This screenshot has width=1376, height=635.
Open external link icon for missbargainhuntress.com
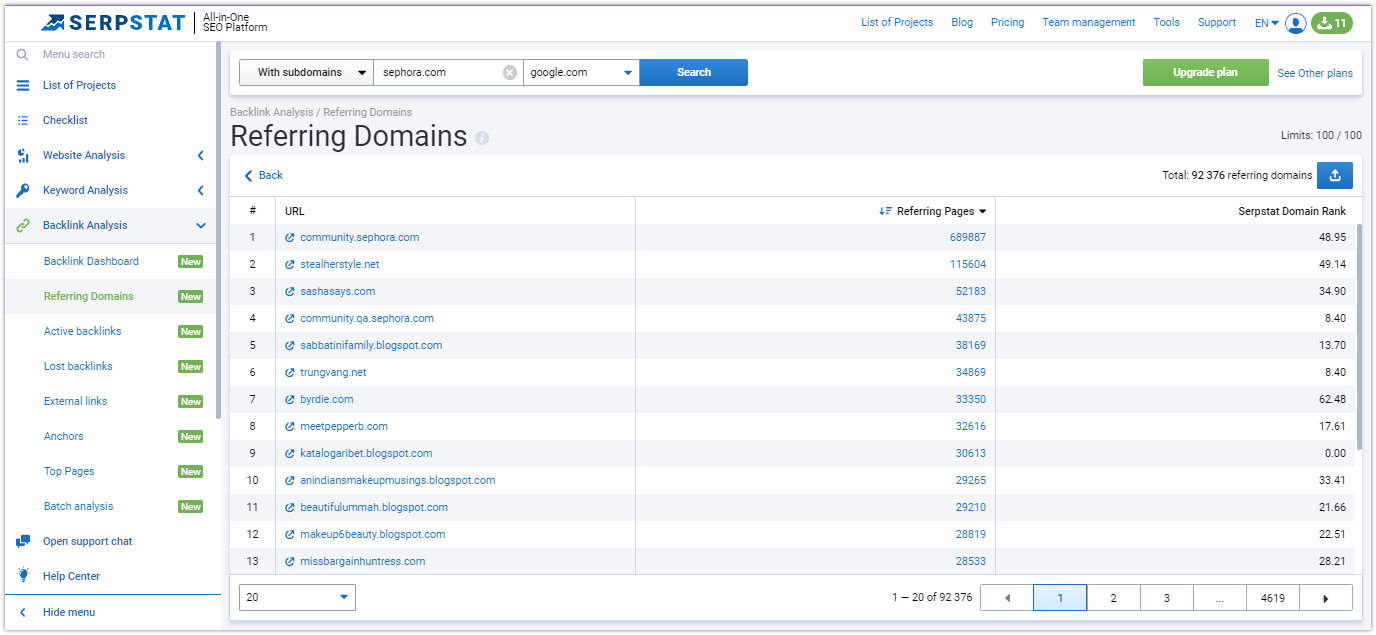coord(290,562)
